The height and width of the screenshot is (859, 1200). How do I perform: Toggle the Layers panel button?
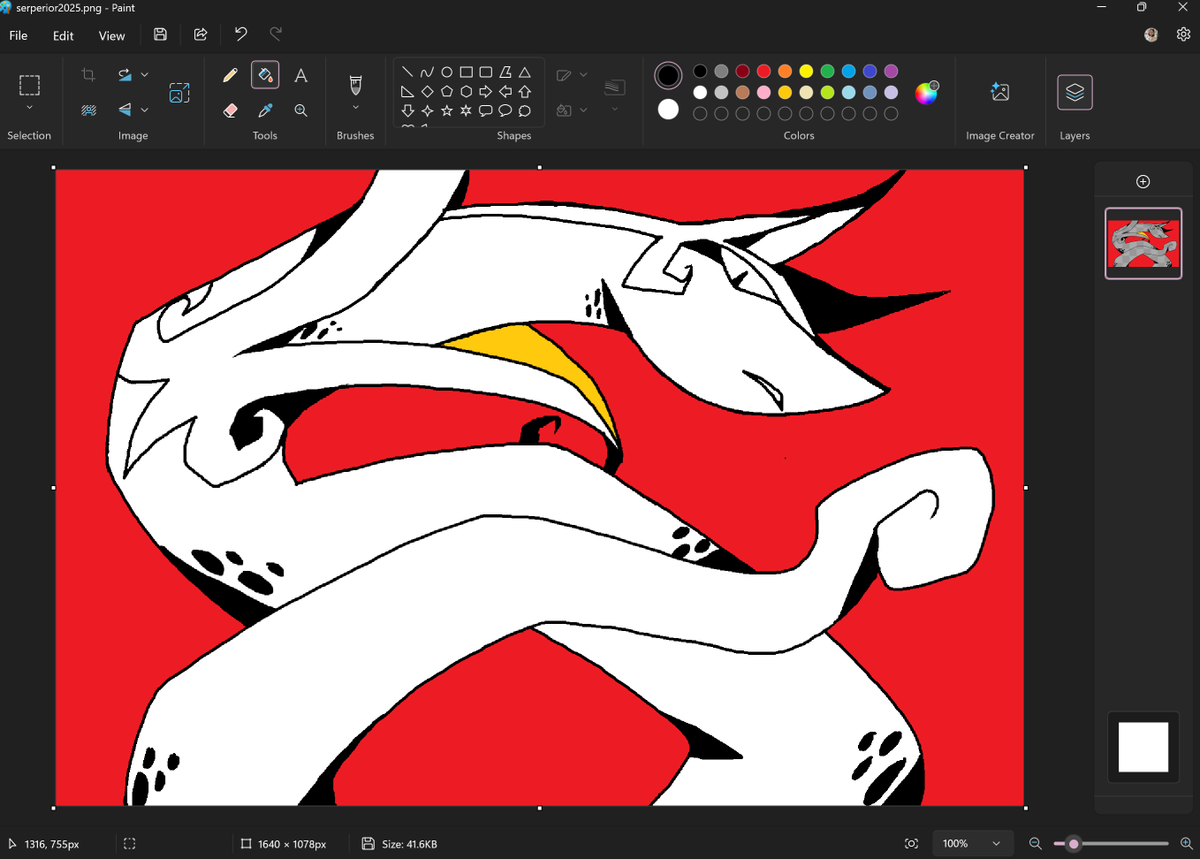pos(1075,92)
